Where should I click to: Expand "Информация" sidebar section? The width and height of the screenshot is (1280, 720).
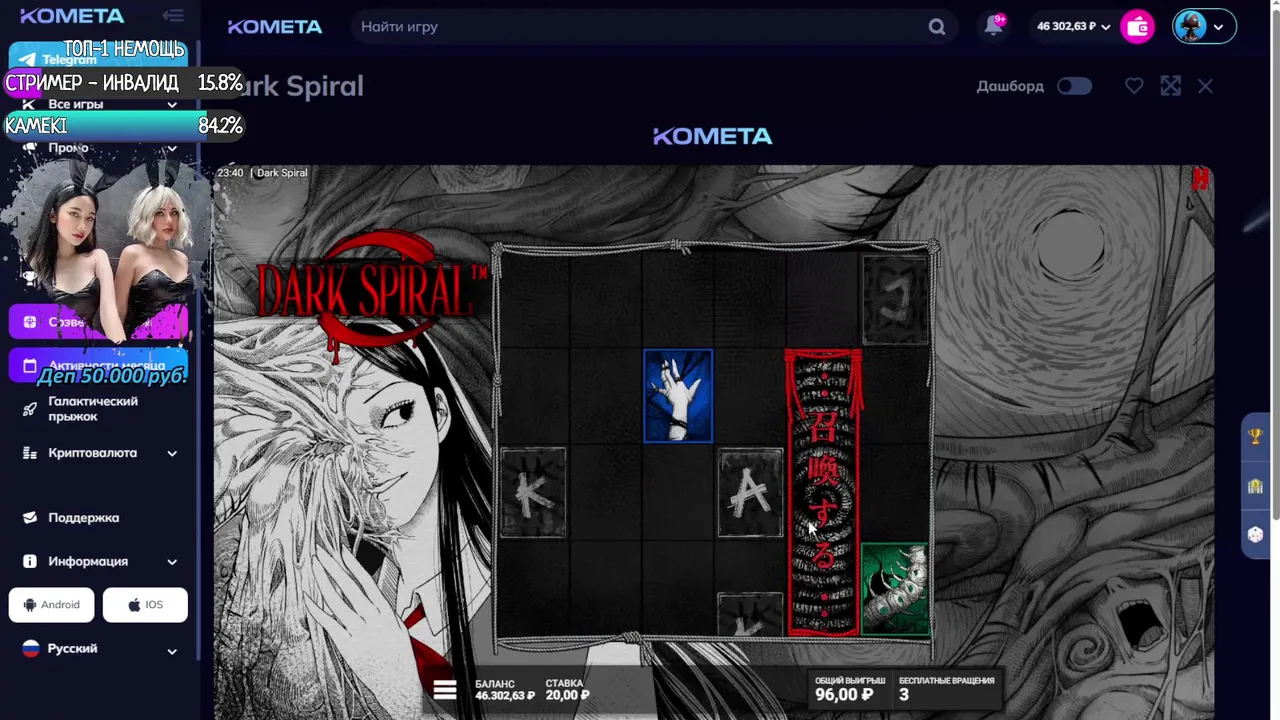click(x=99, y=562)
